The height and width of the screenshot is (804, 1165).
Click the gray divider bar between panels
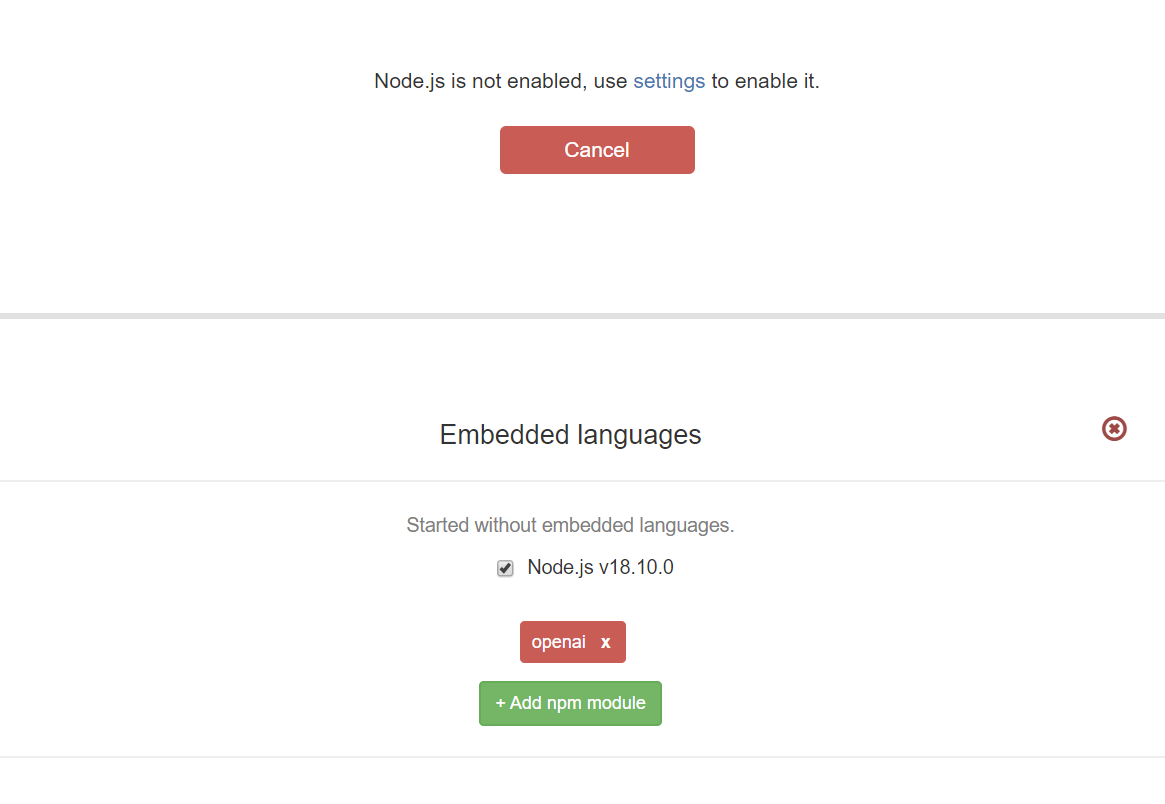pos(582,316)
